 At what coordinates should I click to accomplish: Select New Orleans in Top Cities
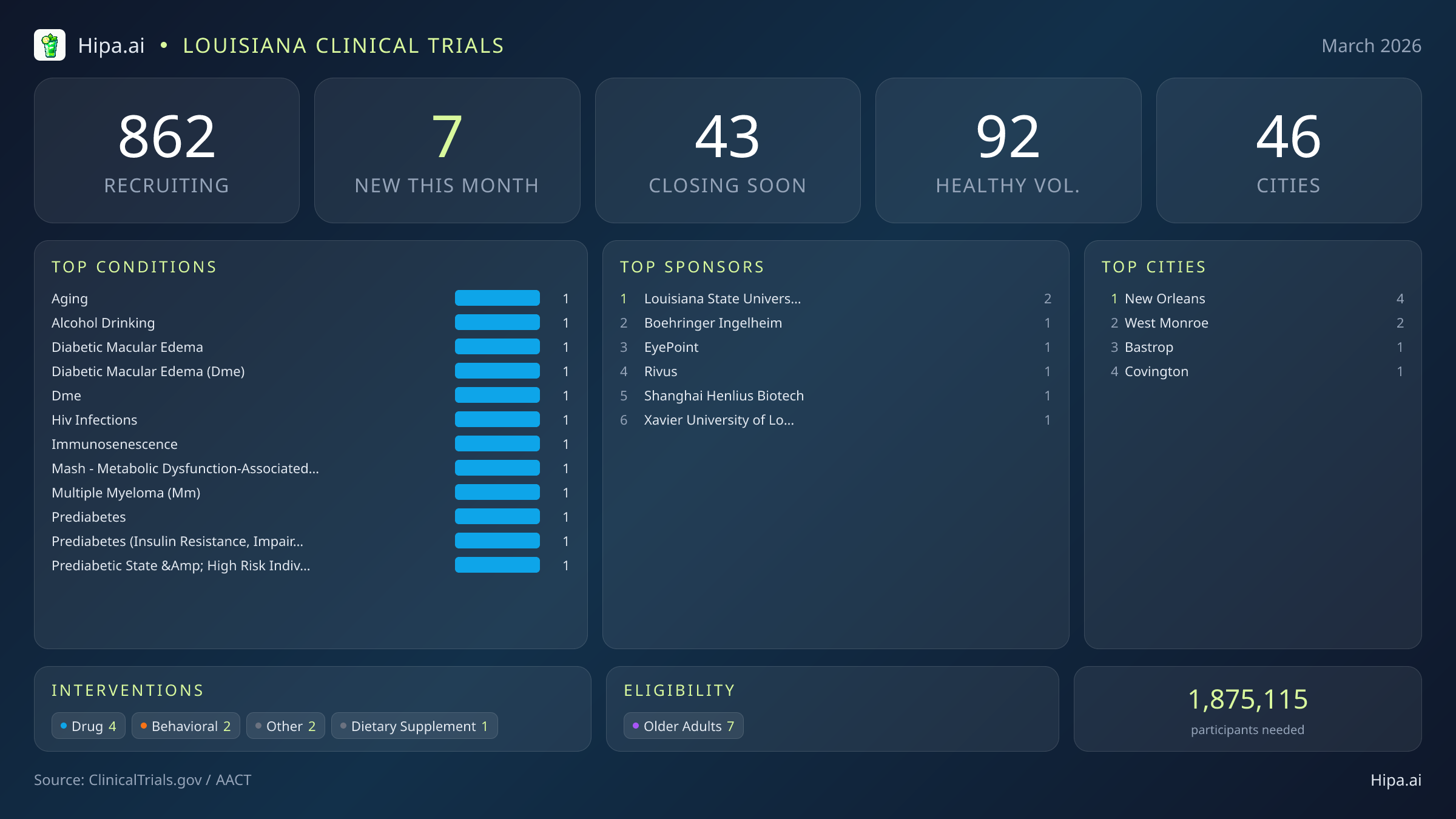tap(1164, 298)
